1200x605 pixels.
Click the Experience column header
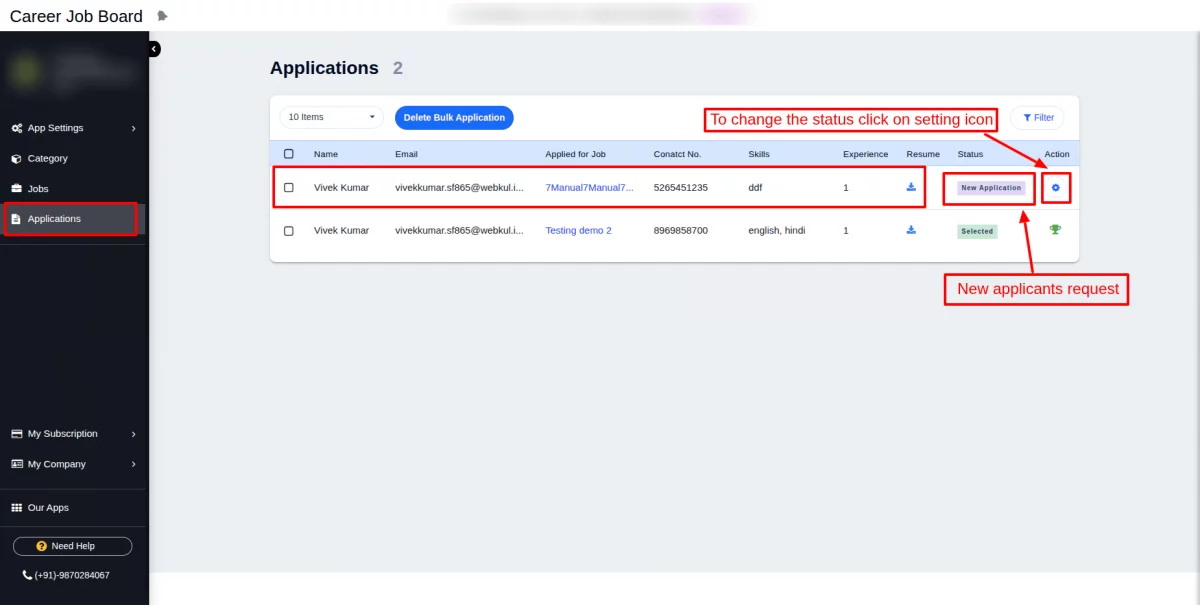pos(865,154)
